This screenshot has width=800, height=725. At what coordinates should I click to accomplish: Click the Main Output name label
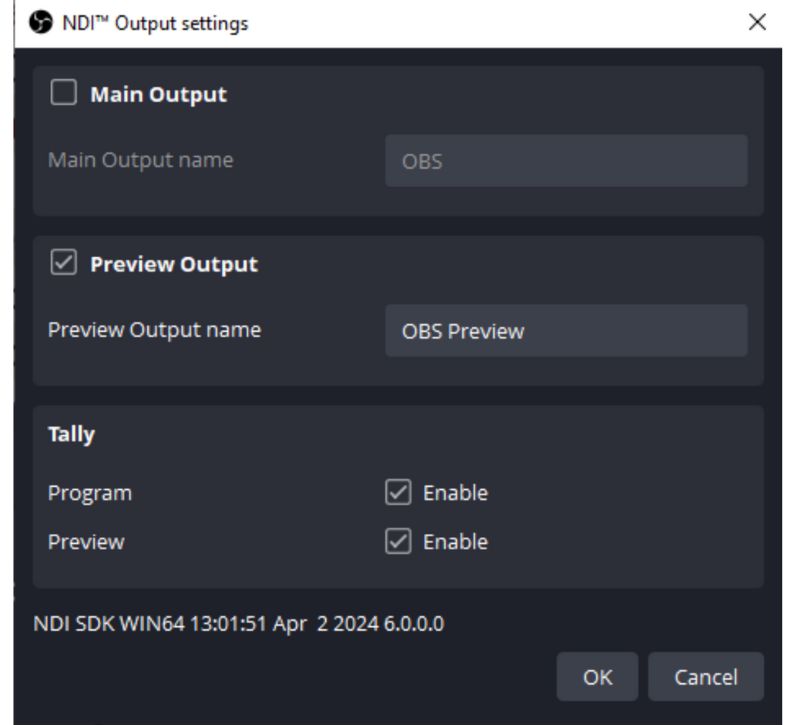pos(141,160)
